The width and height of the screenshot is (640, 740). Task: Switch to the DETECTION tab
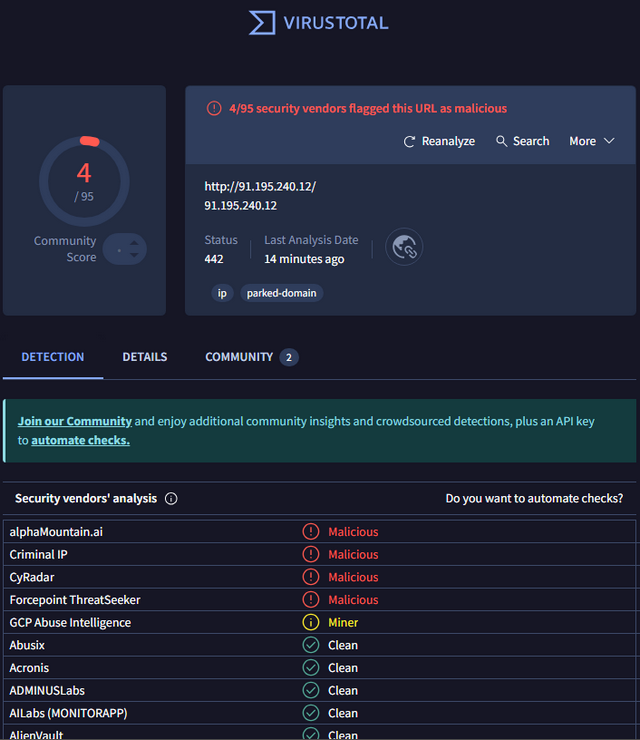pos(53,357)
